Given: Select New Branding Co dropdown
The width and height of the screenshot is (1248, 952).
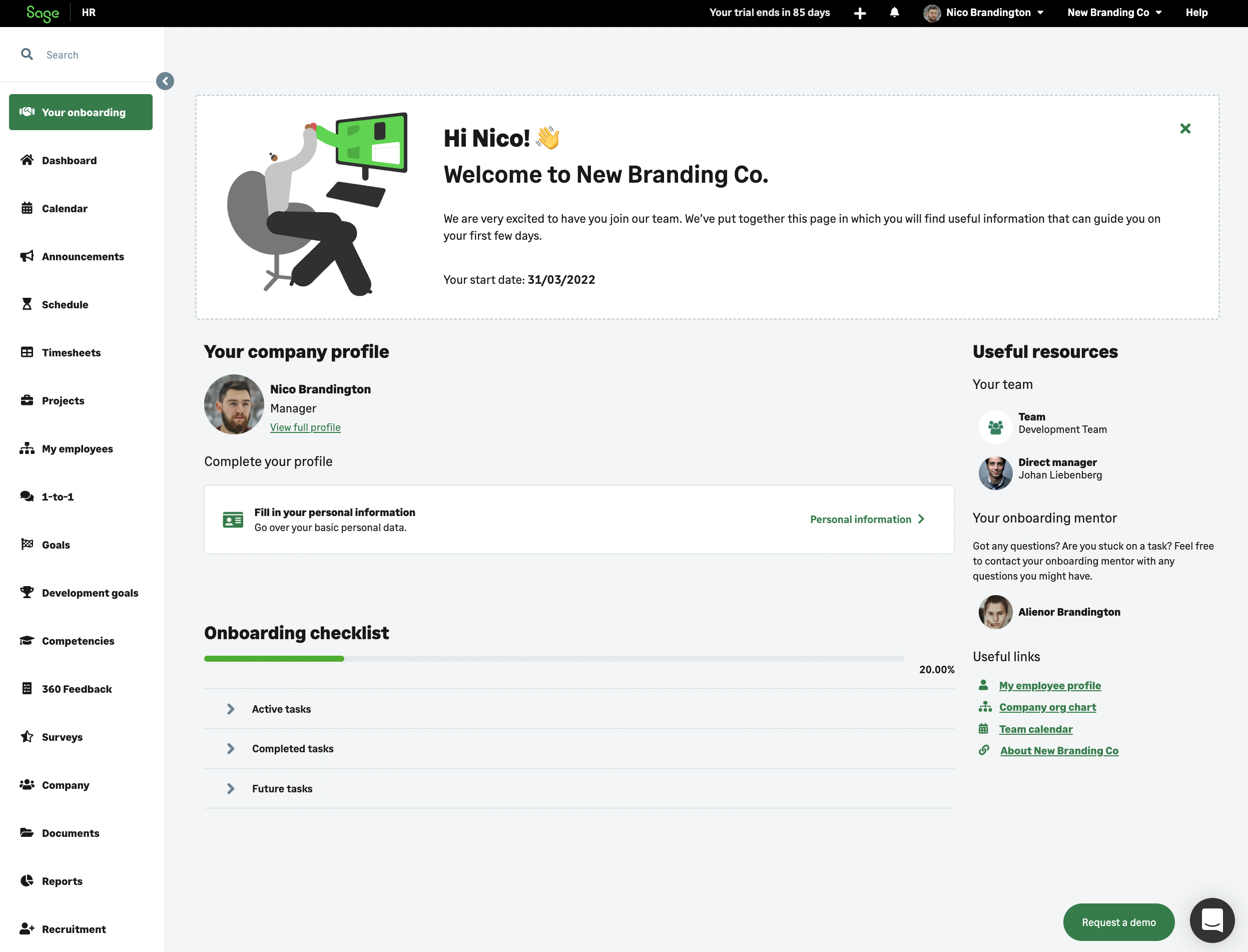Looking at the screenshot, I should tap(1113, 13).
